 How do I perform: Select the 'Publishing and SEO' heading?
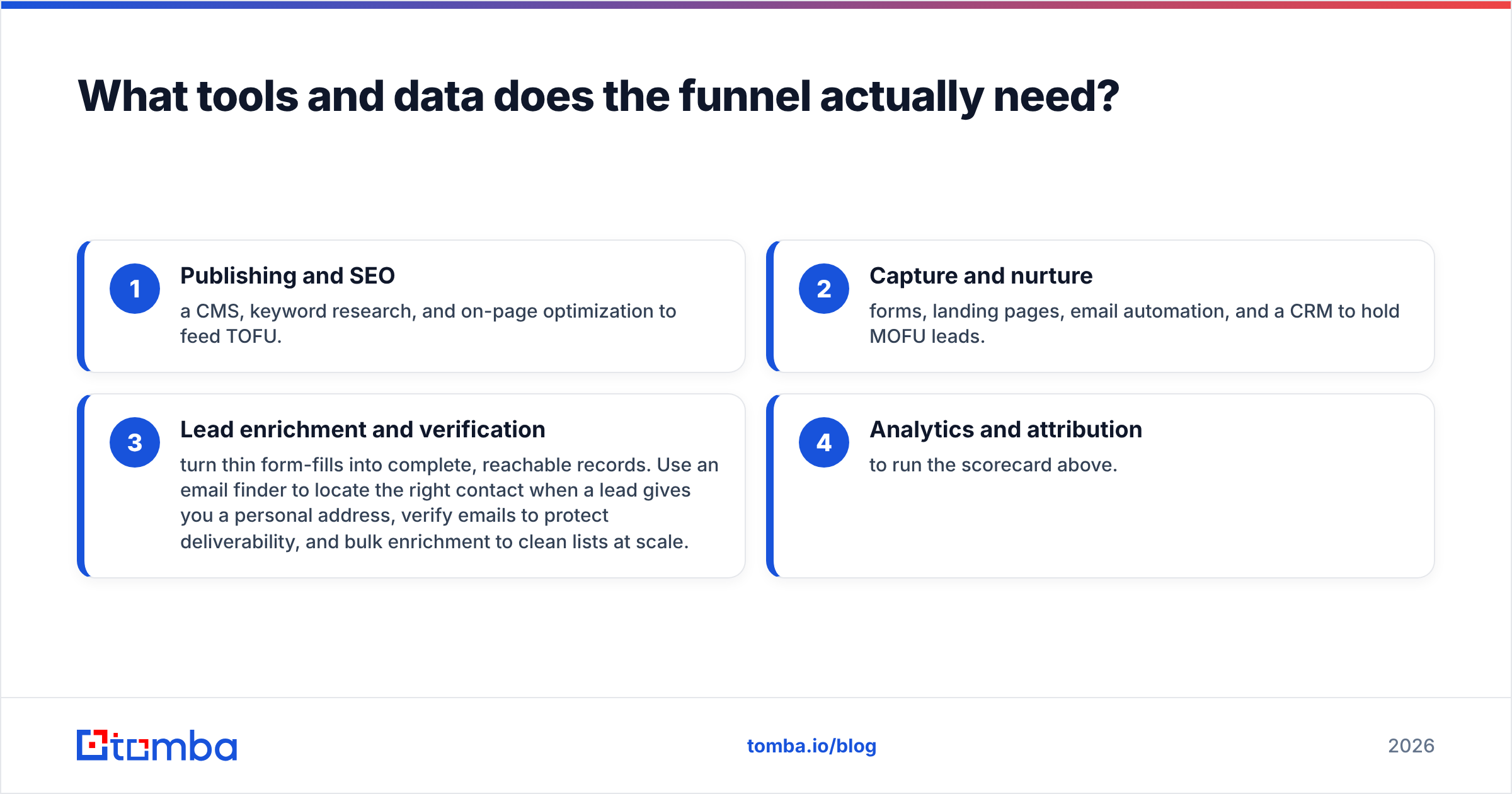(287, 276)
